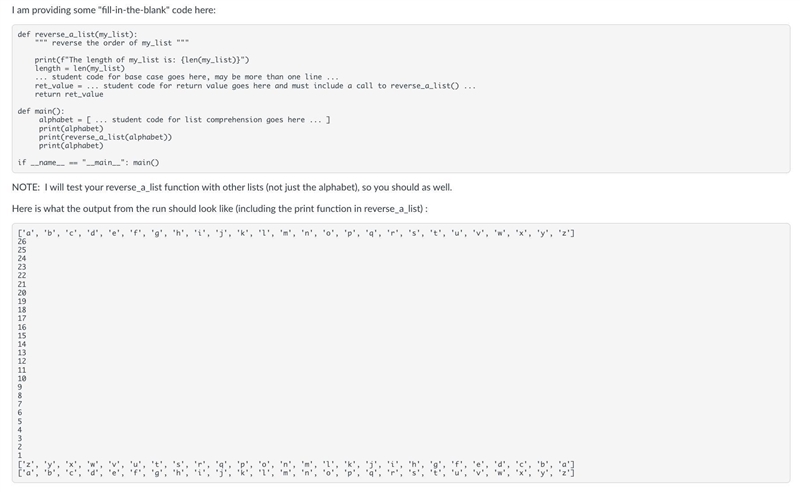
Task: Click the "def reverse_a_list(my_list):" code line
Action: point(77,34)
